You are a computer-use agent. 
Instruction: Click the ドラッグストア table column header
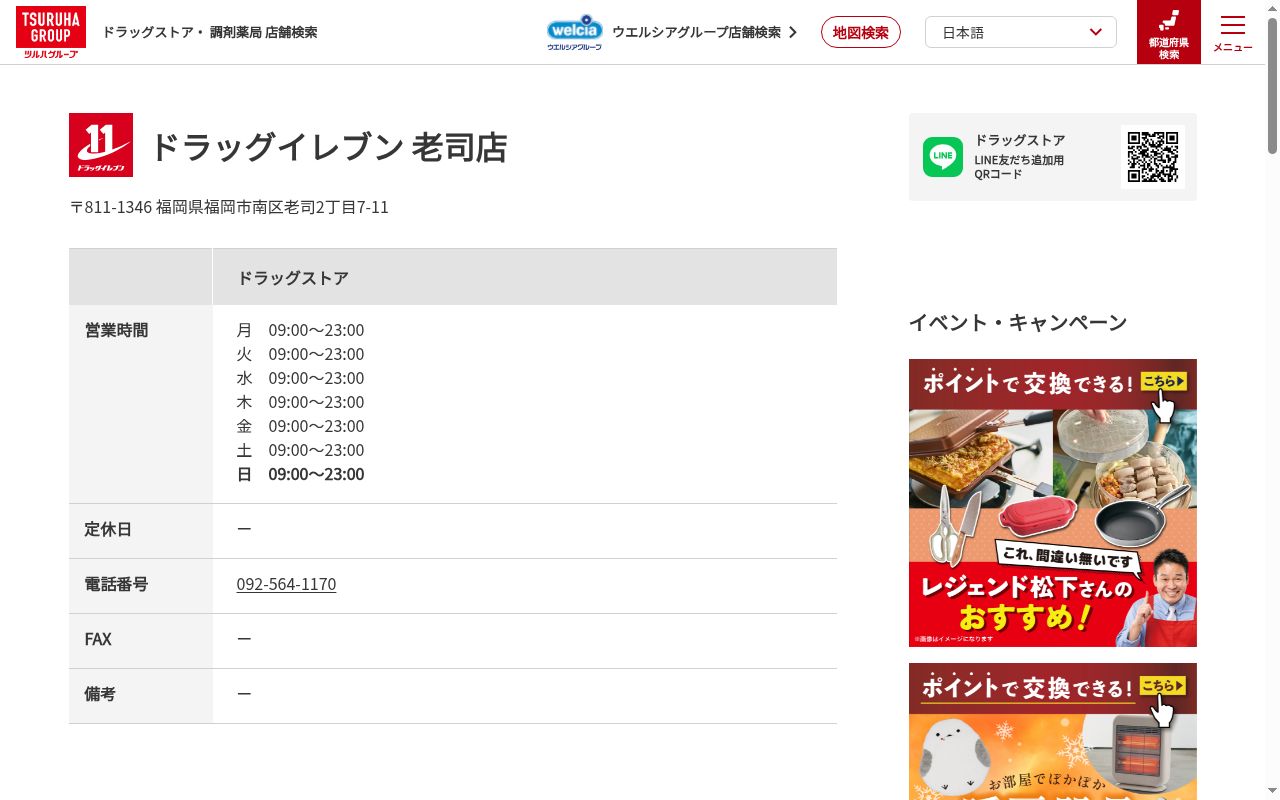click(525, 277)
